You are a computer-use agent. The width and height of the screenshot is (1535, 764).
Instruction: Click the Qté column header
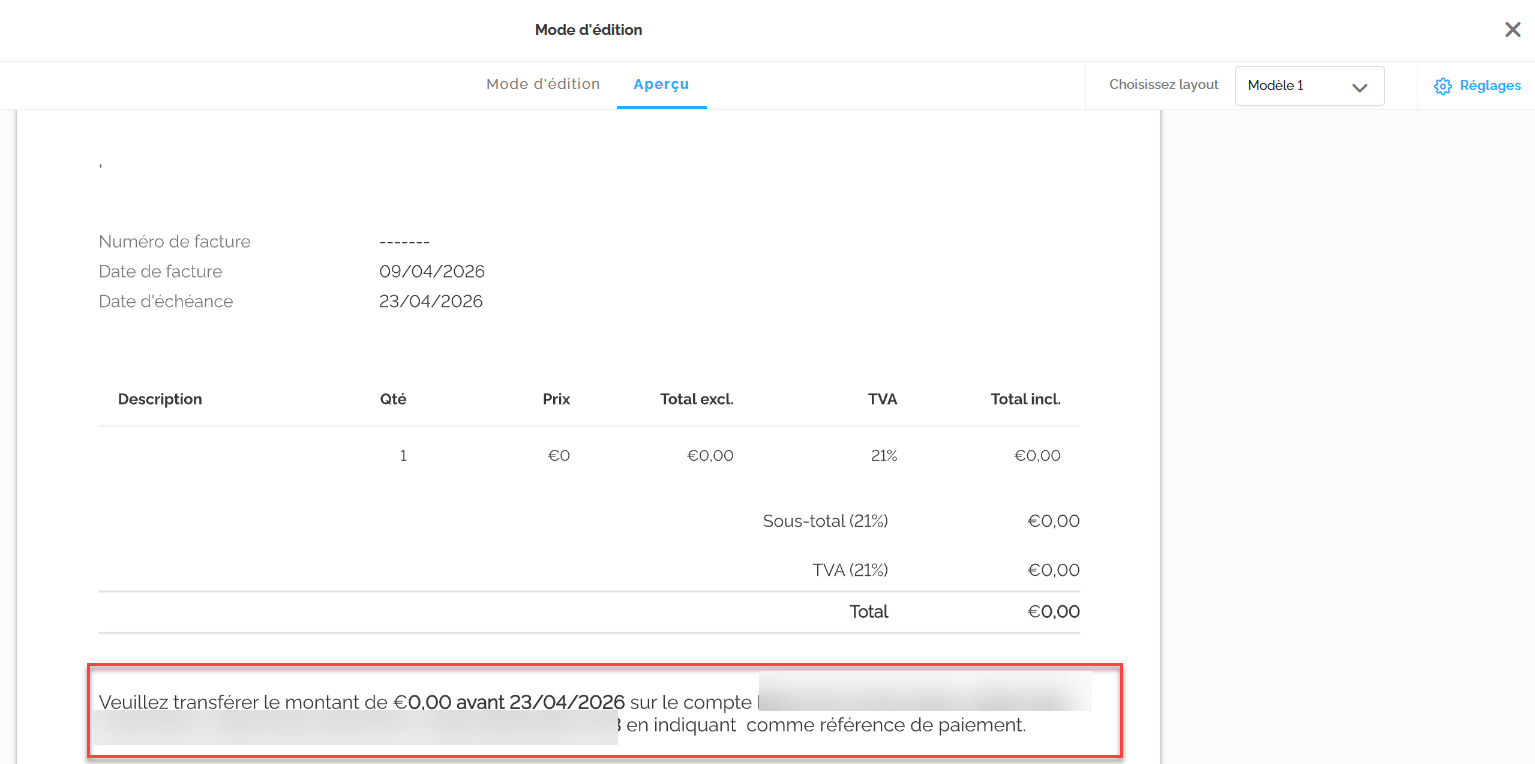(x=393, y=400)
